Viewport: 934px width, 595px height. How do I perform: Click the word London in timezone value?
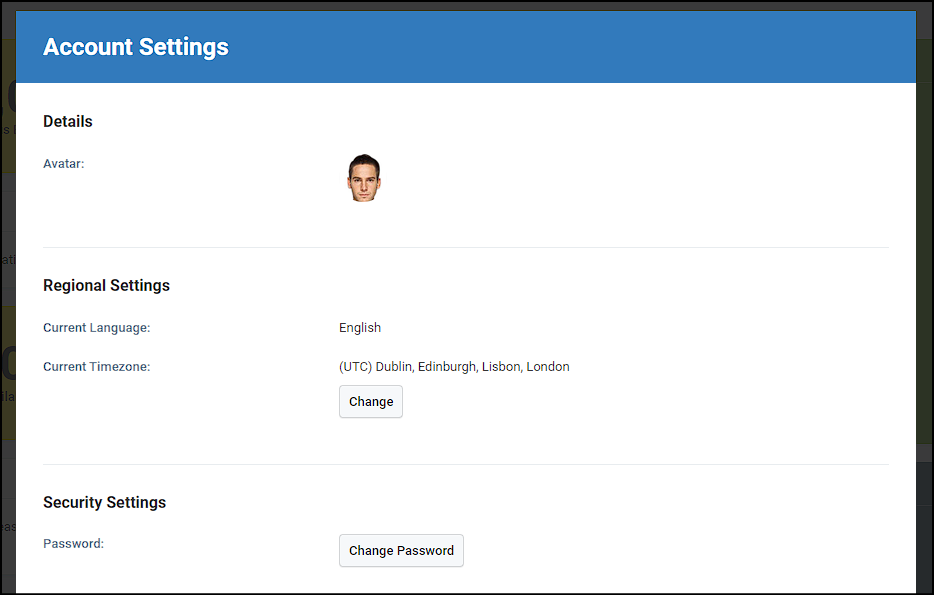click(548, 366)
